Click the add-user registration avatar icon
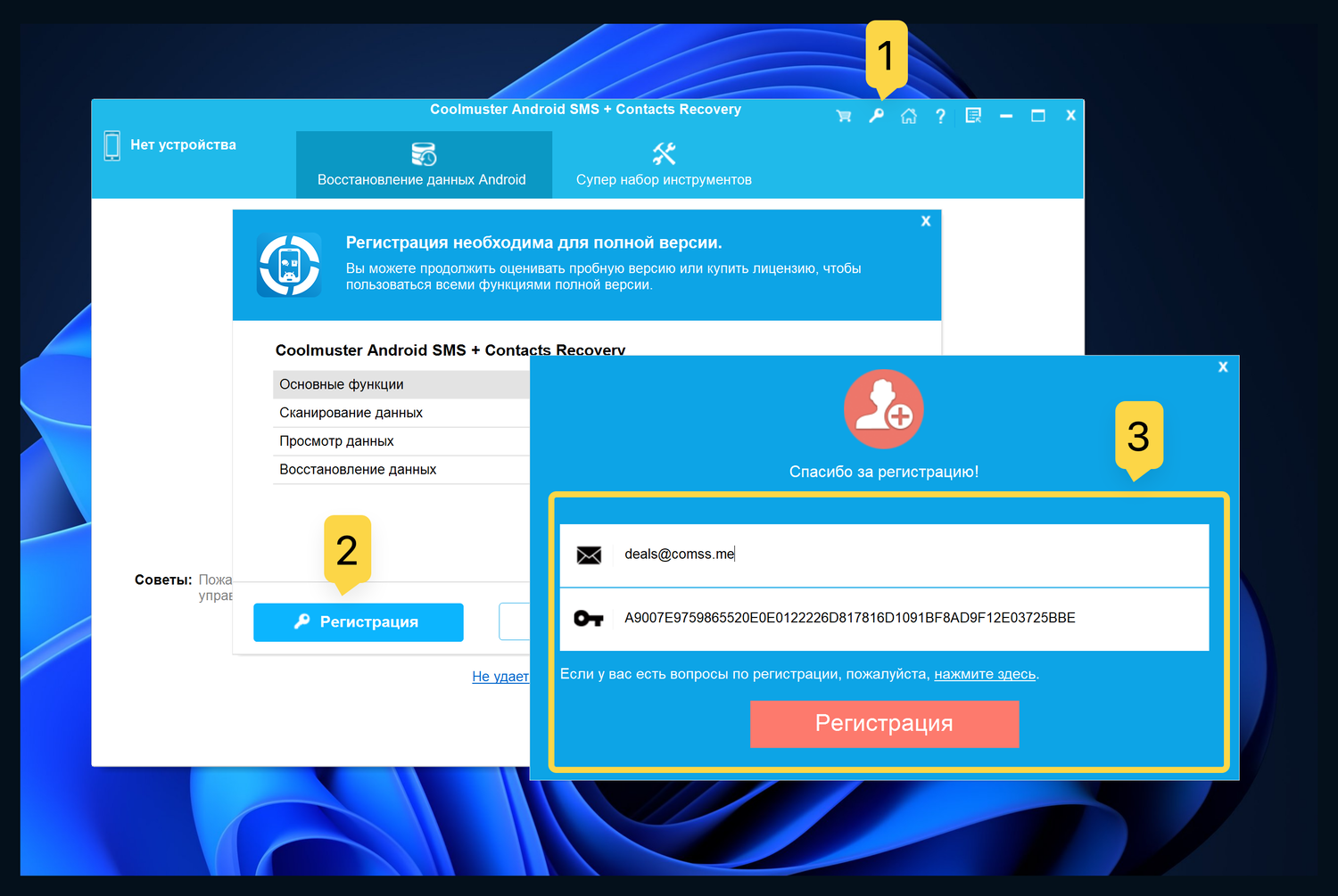This screenshot has width=1338, height=896. click(x=884, y=409)
